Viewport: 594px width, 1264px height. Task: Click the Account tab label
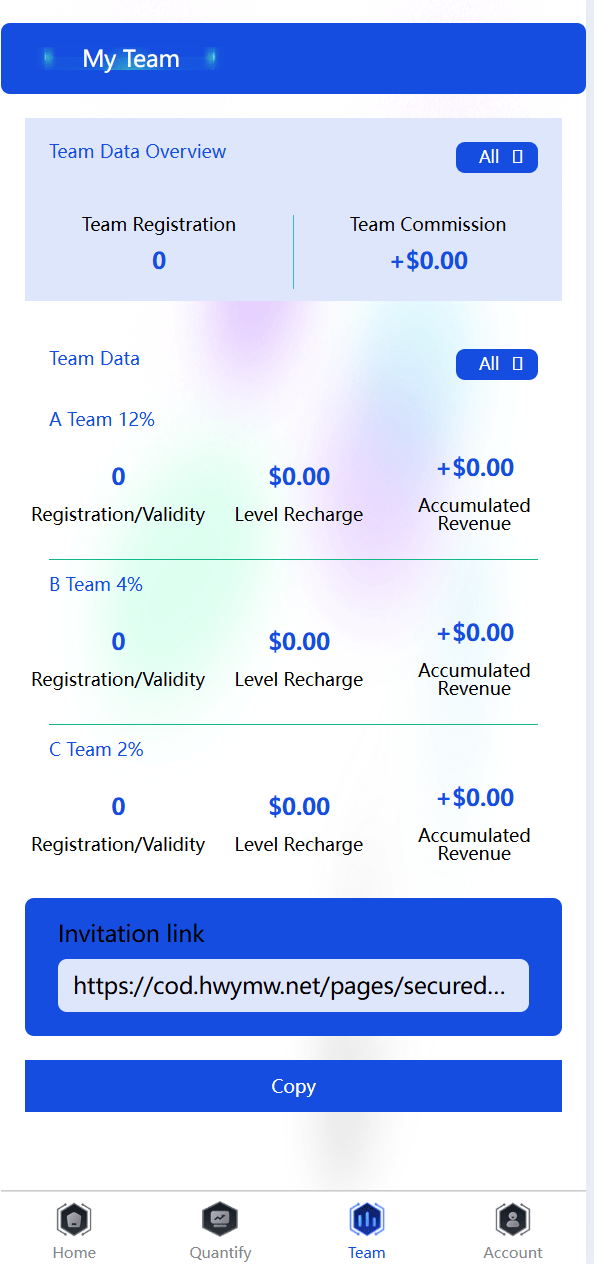click(x=513, y=1252)
